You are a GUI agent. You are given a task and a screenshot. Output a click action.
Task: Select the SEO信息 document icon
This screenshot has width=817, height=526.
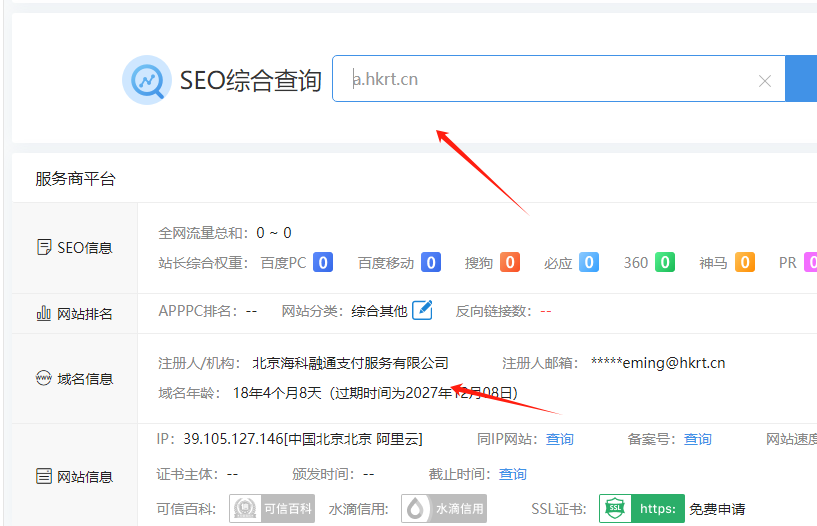pos(44,247)
